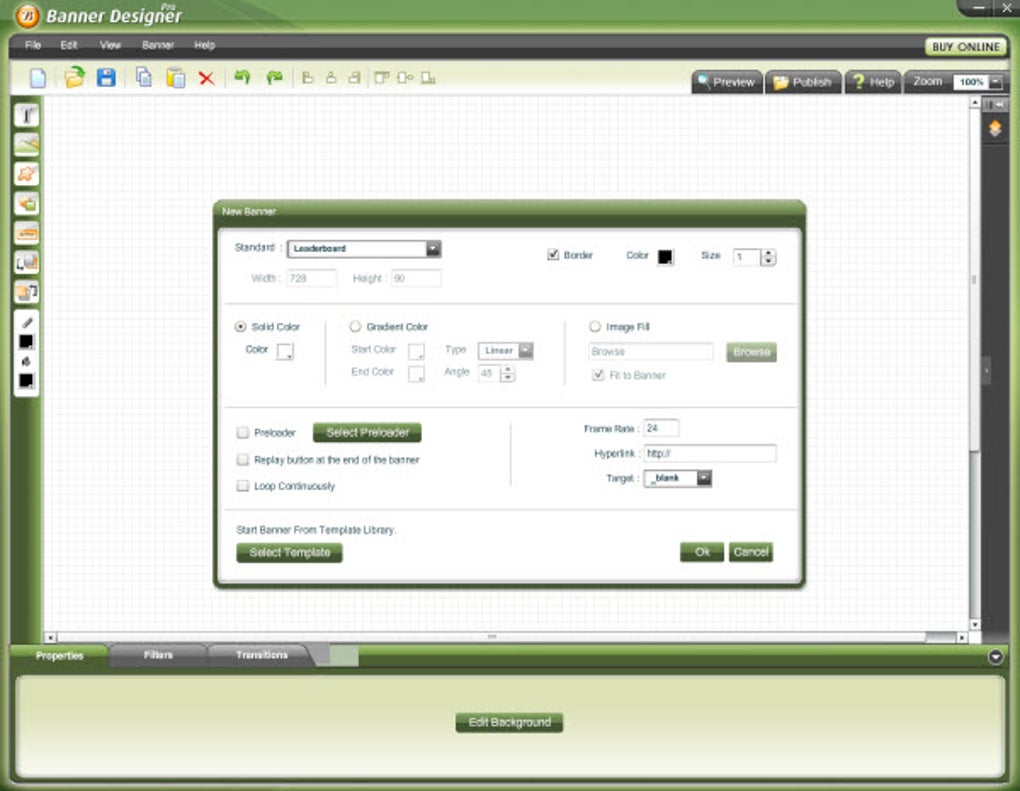Open the Banner menu
The height and width of the screenshot is (791, 1020).
tap(157, 45)
